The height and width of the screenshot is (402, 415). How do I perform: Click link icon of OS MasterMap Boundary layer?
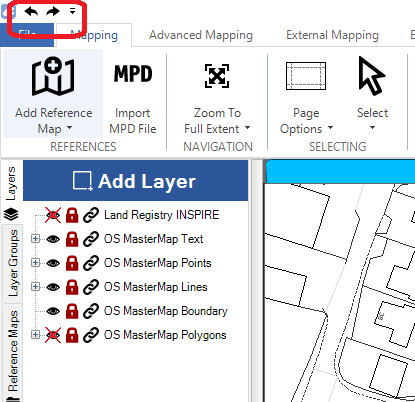click(91, 311)
